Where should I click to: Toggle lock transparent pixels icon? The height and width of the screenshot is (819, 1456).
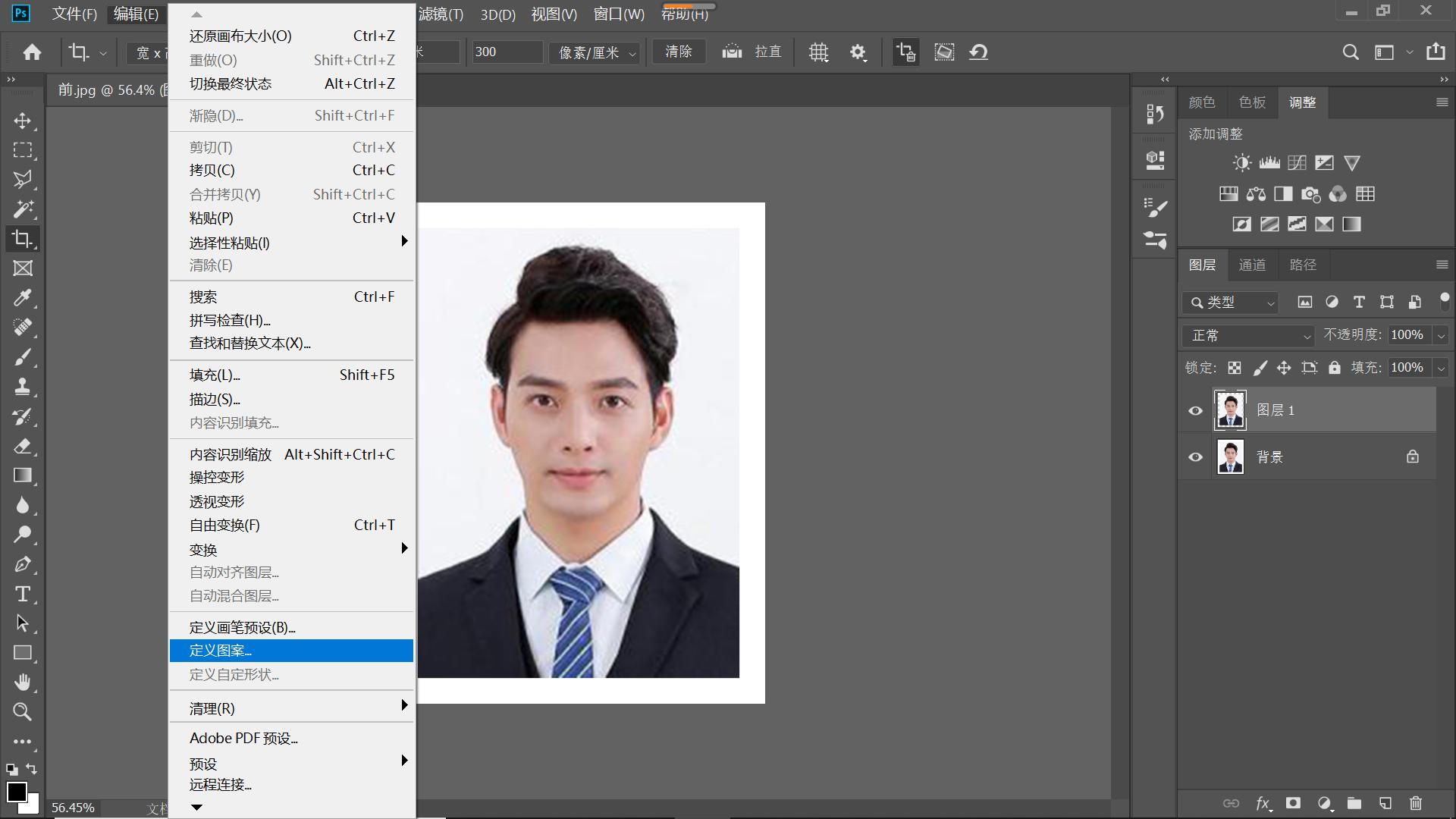(1235, 369)
